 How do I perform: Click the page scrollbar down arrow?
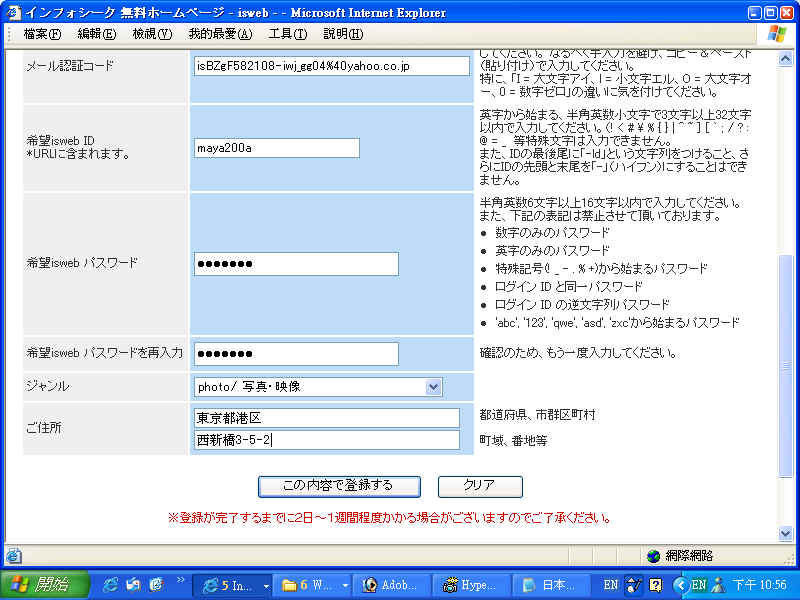click(785, 534)
